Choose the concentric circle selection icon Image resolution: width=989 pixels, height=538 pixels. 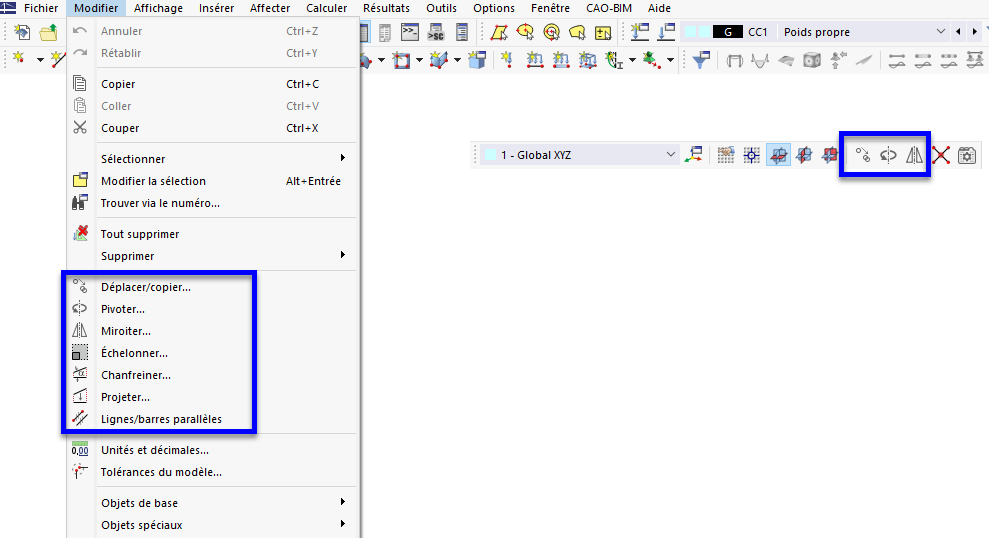tap(551, 32)
